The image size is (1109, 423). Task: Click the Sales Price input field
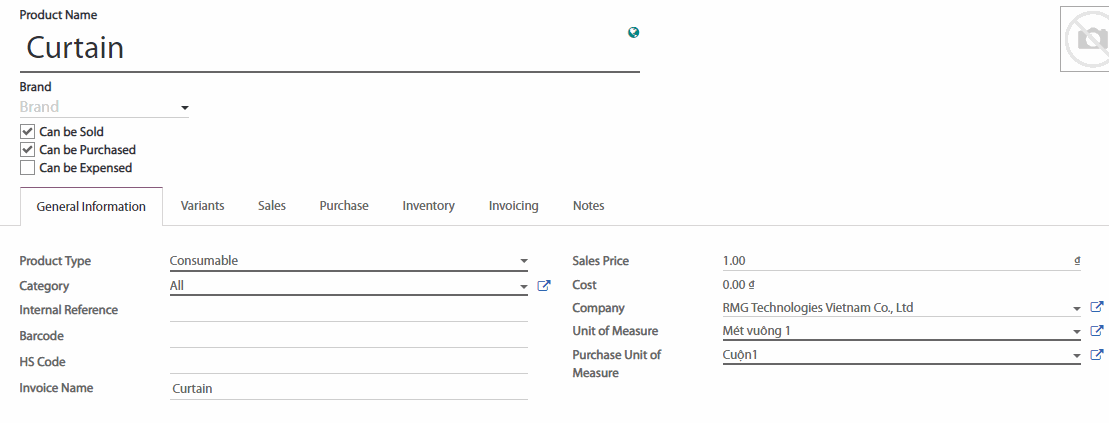895,261
